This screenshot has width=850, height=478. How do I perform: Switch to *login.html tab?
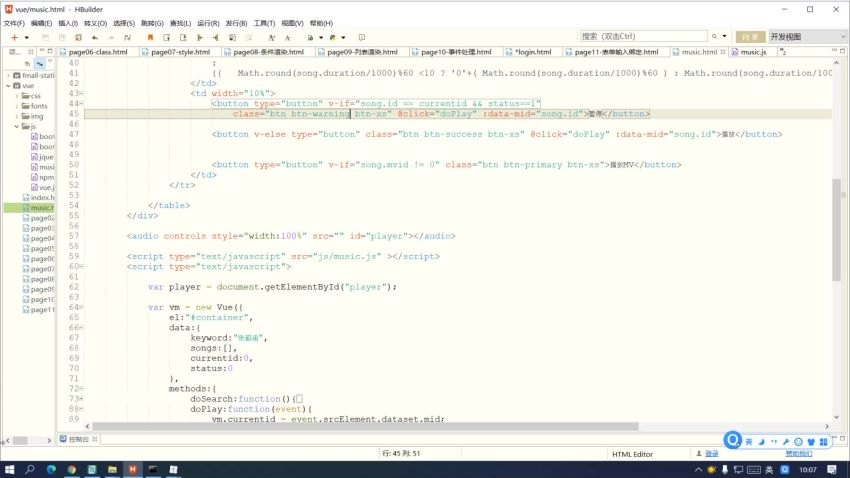532,52
